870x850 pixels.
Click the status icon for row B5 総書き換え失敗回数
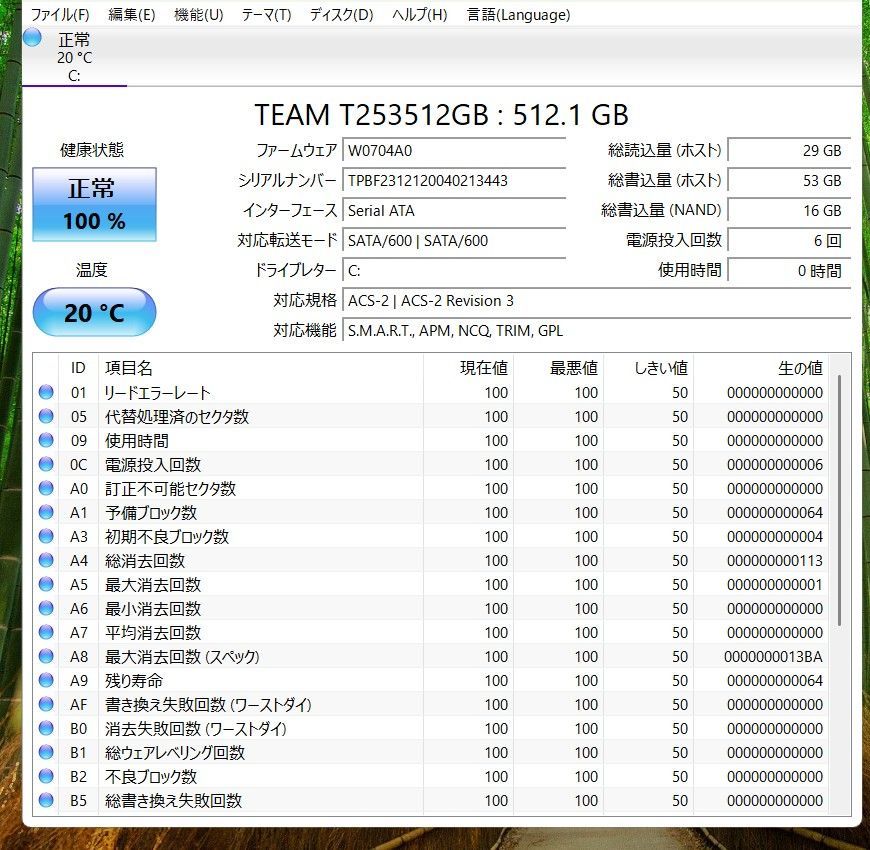(x=46, y=800)
